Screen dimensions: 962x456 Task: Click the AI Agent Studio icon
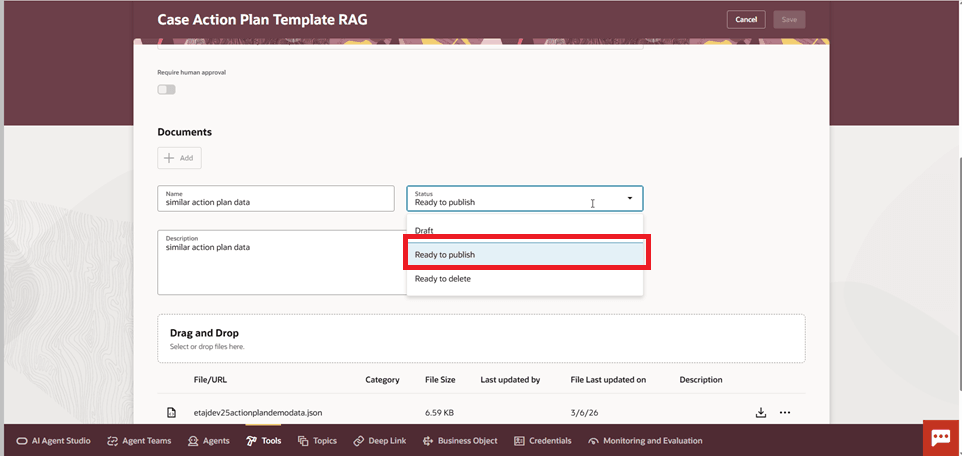point(22,441)
